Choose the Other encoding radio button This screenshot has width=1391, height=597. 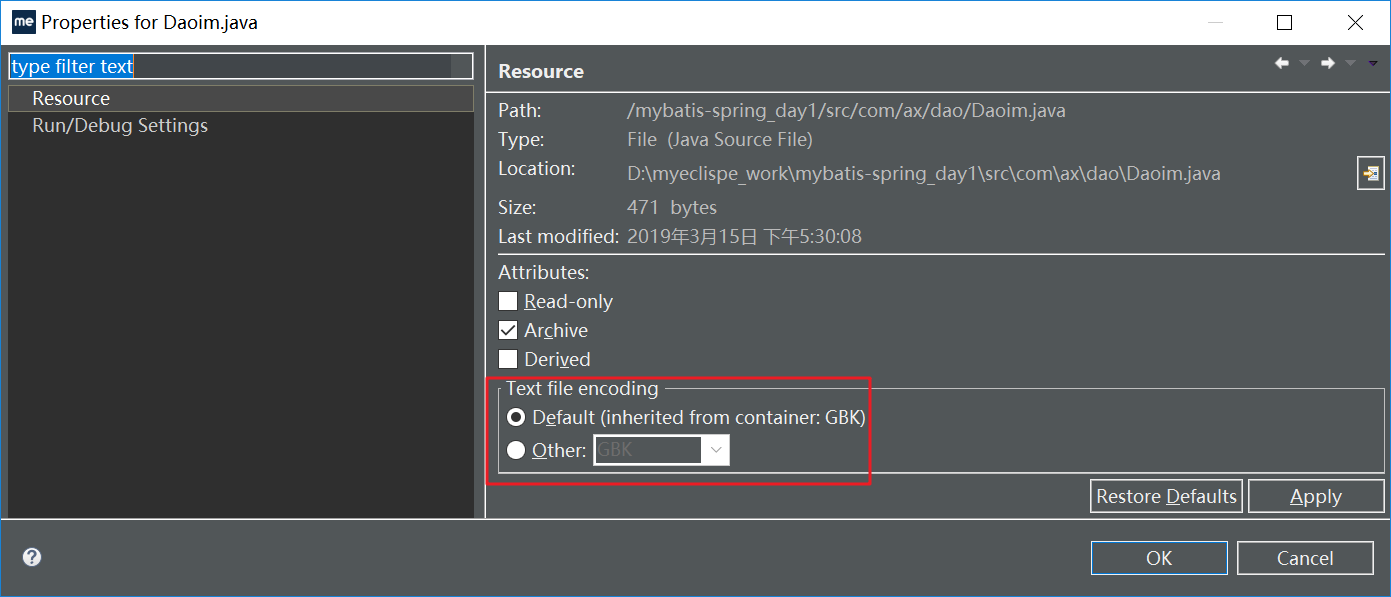click(x=516, y=450)
